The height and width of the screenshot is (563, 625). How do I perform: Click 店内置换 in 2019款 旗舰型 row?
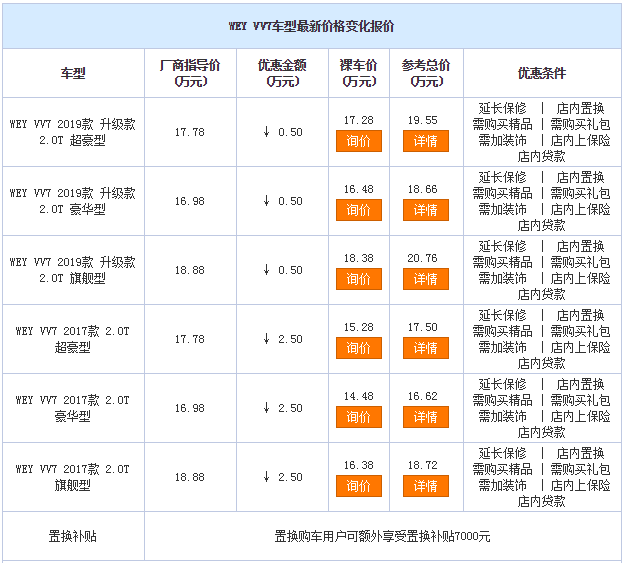580,246
